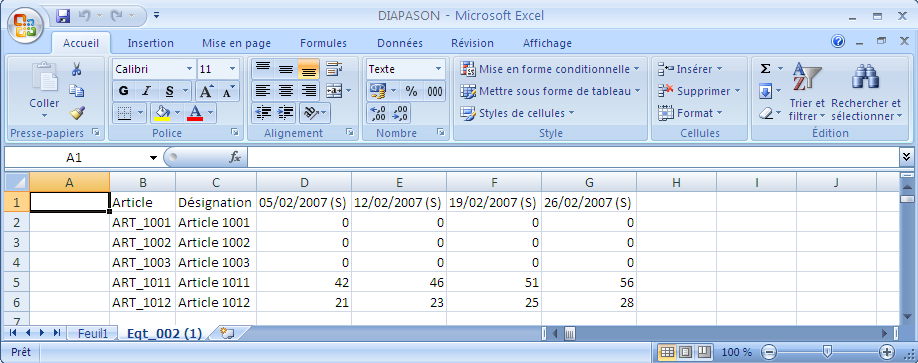Viewport: 918px width, 363px height.
Task: Click the Format Painter brush icon
Action: (x=77, y=112)
